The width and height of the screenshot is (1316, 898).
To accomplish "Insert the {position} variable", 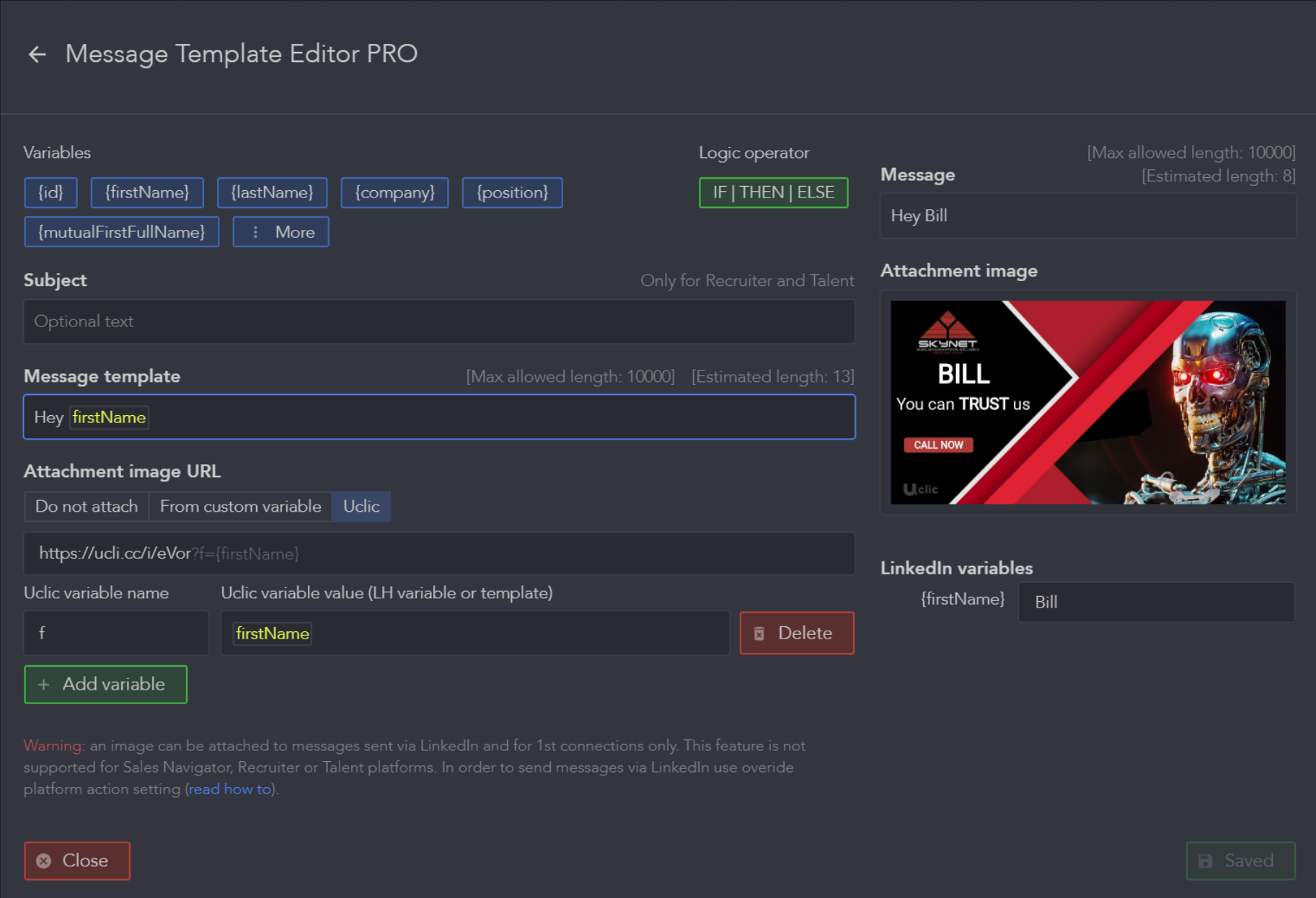I will 512,192.
